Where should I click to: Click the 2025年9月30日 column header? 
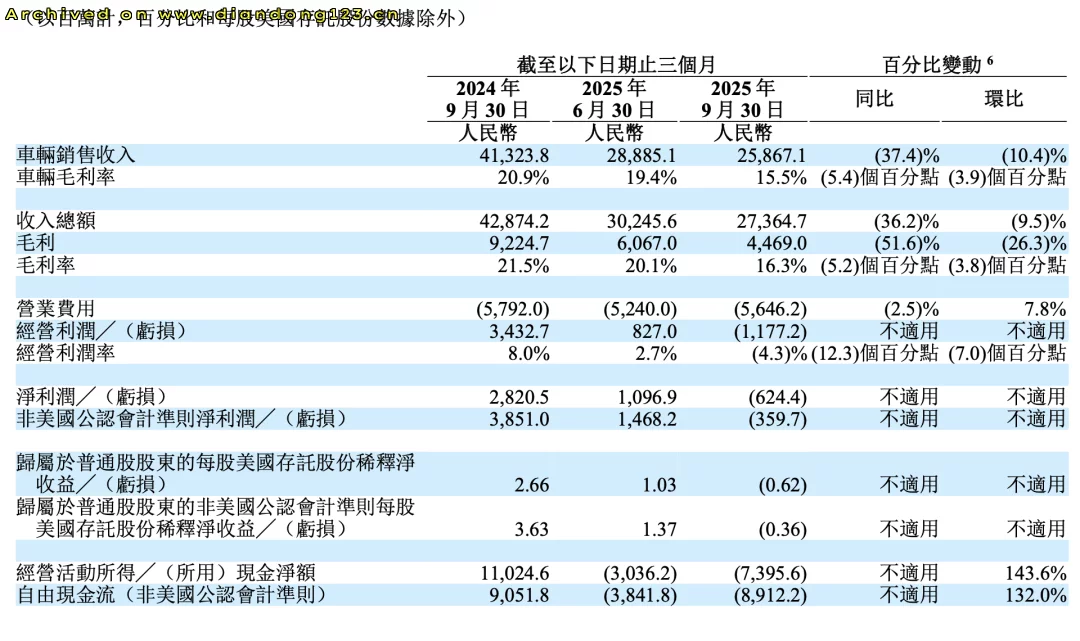(x=740, y=98)
